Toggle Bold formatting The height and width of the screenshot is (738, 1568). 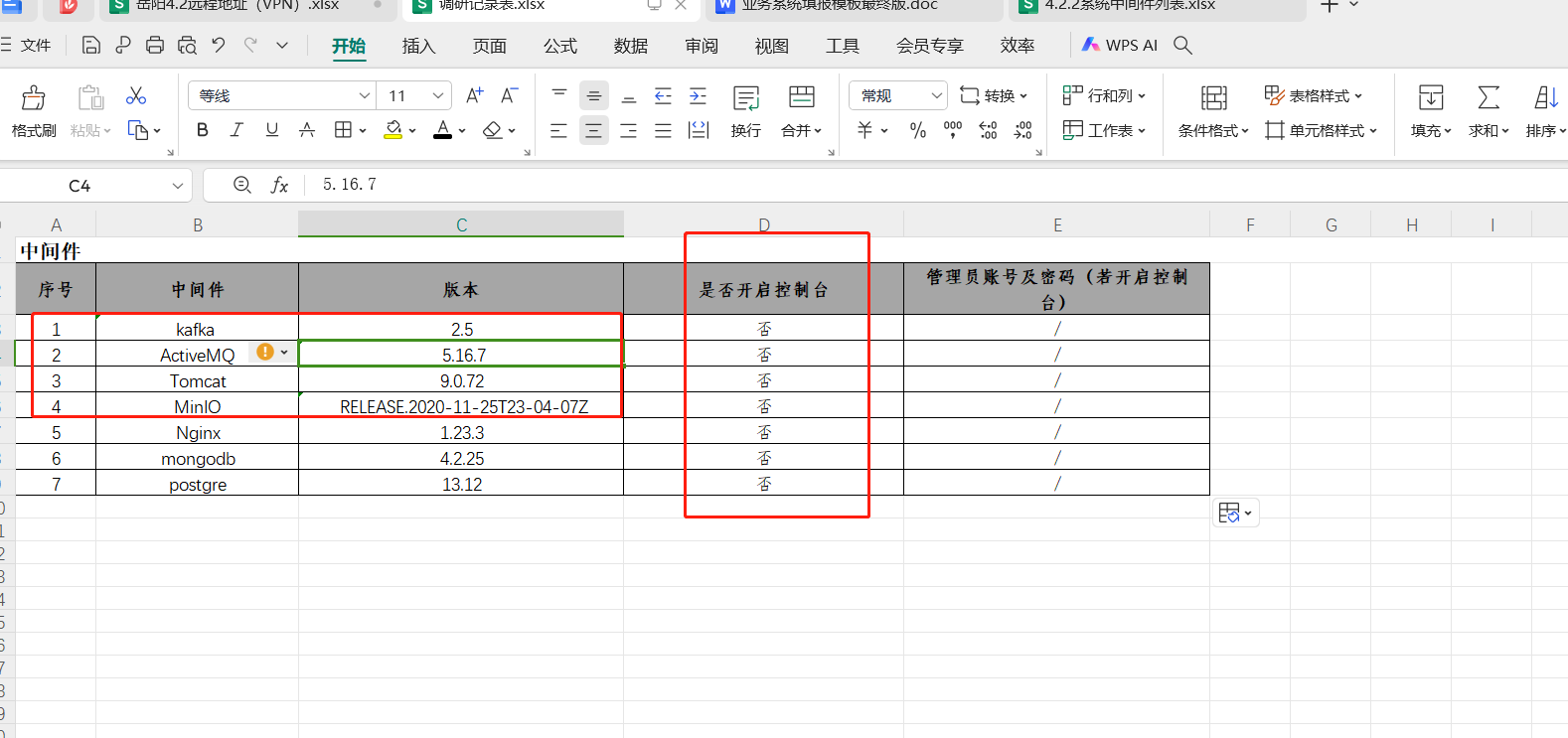203,130
